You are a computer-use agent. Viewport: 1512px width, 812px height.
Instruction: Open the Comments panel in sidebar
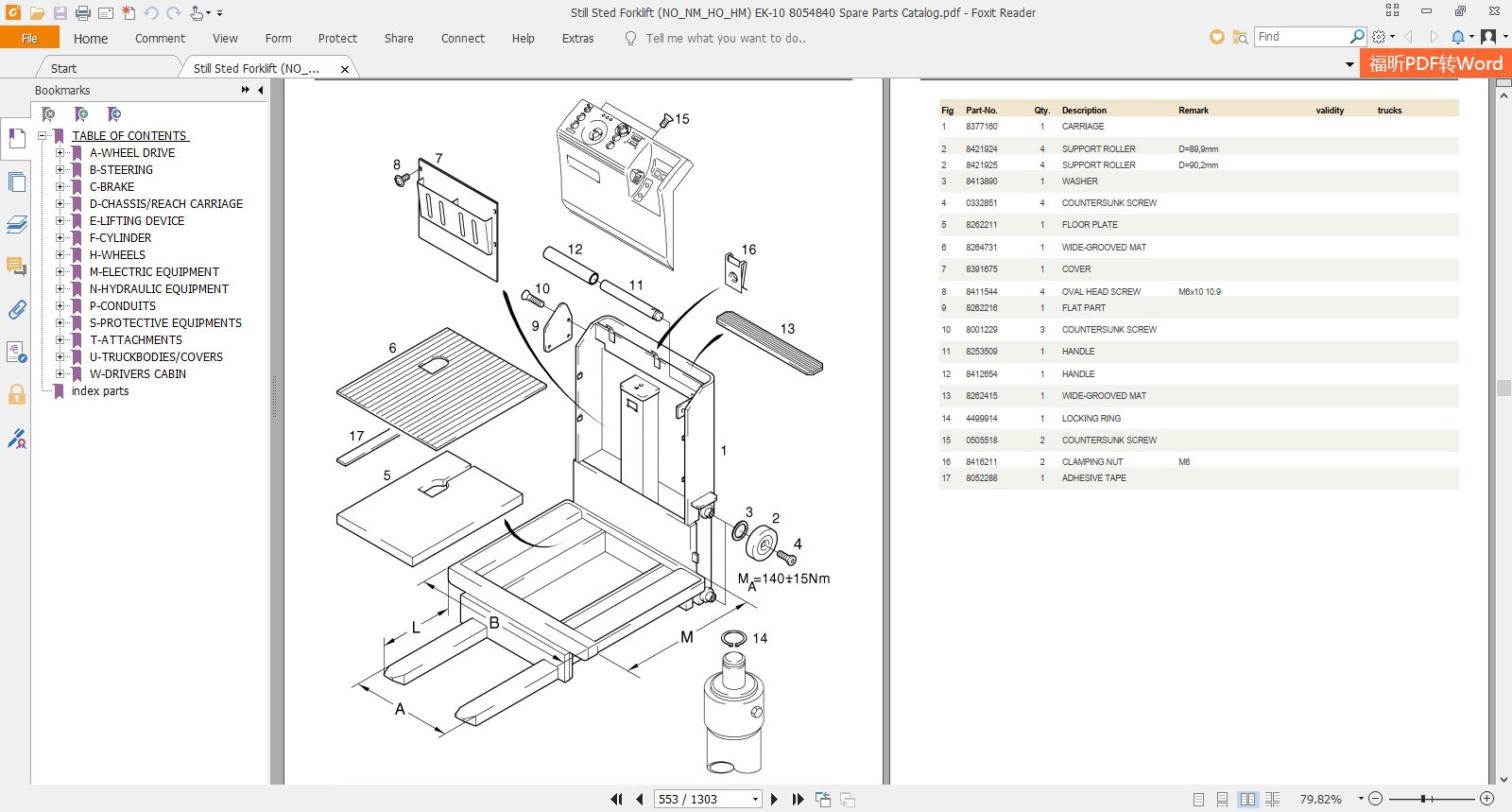click(16, 267)
